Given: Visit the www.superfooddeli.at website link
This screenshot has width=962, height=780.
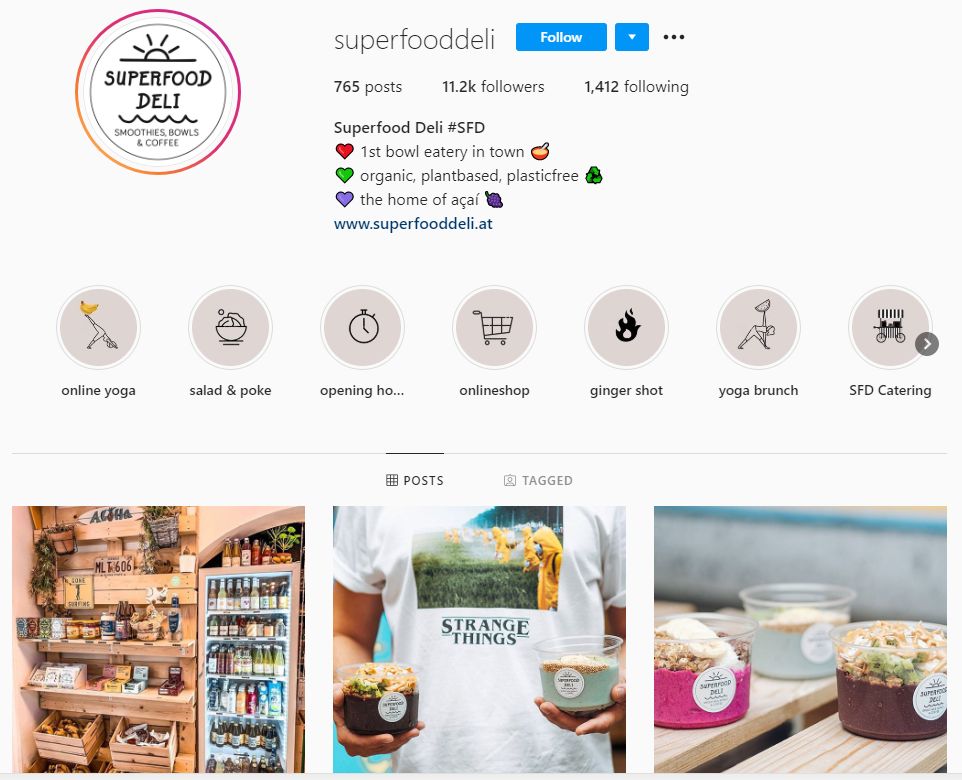Looking at the screenshot, I should tap(413, 223).
